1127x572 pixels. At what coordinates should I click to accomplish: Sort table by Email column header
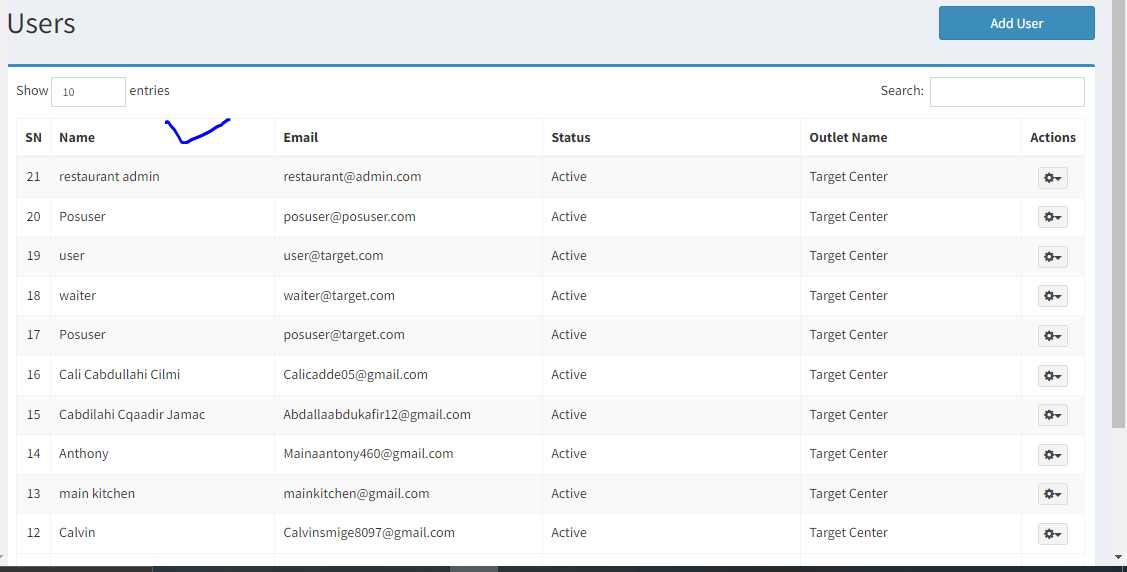[x=300, y=137]
